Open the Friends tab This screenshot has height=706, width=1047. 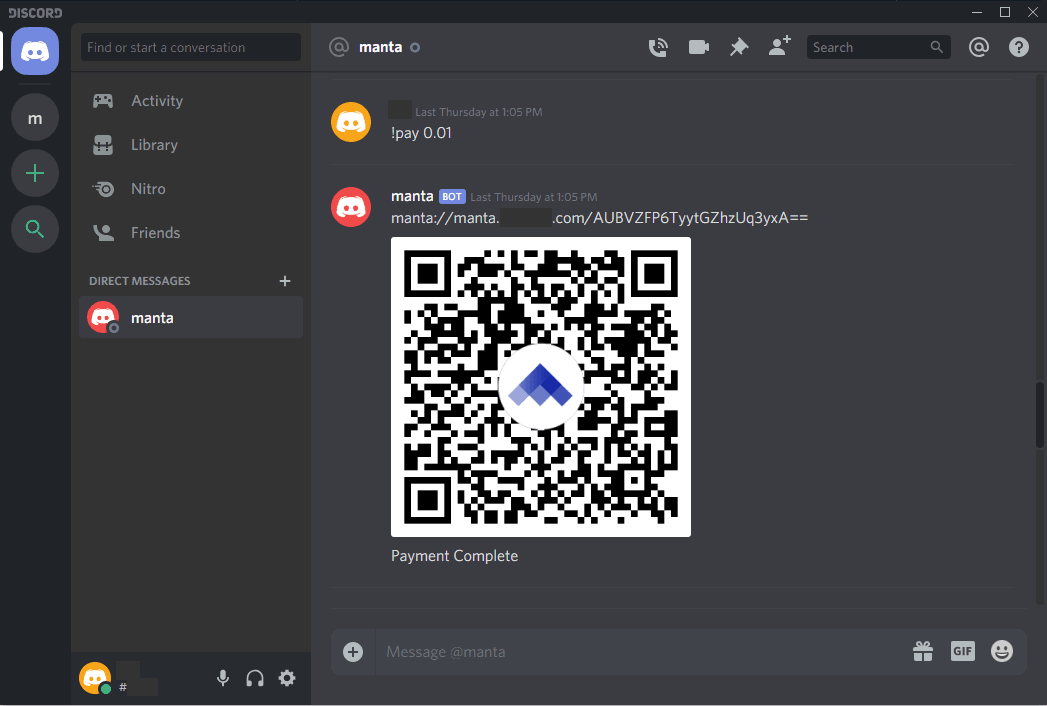click(x=191, y=233)
